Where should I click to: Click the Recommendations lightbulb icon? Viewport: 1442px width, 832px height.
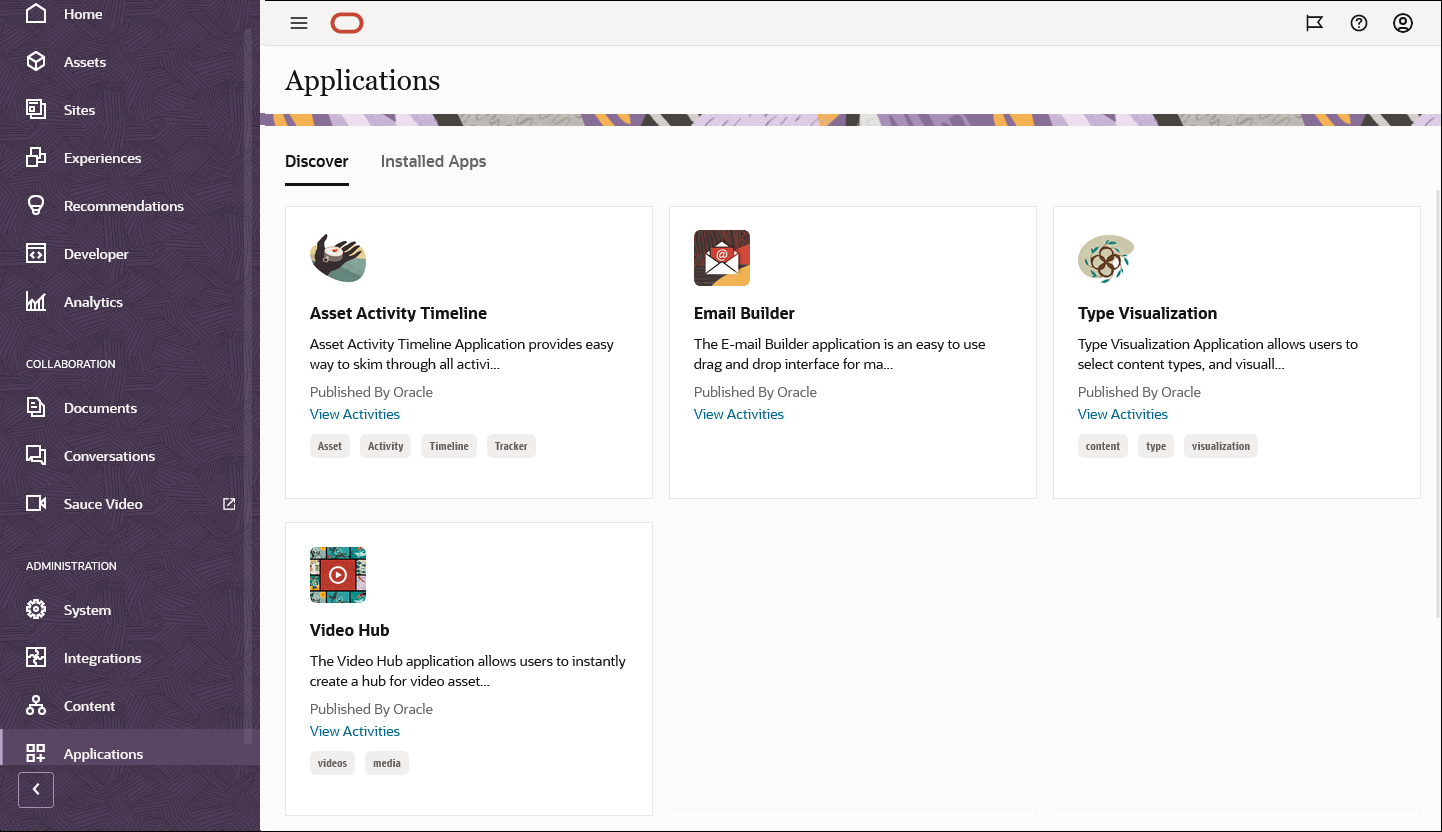pyautogui.click(x=36, y=205)
